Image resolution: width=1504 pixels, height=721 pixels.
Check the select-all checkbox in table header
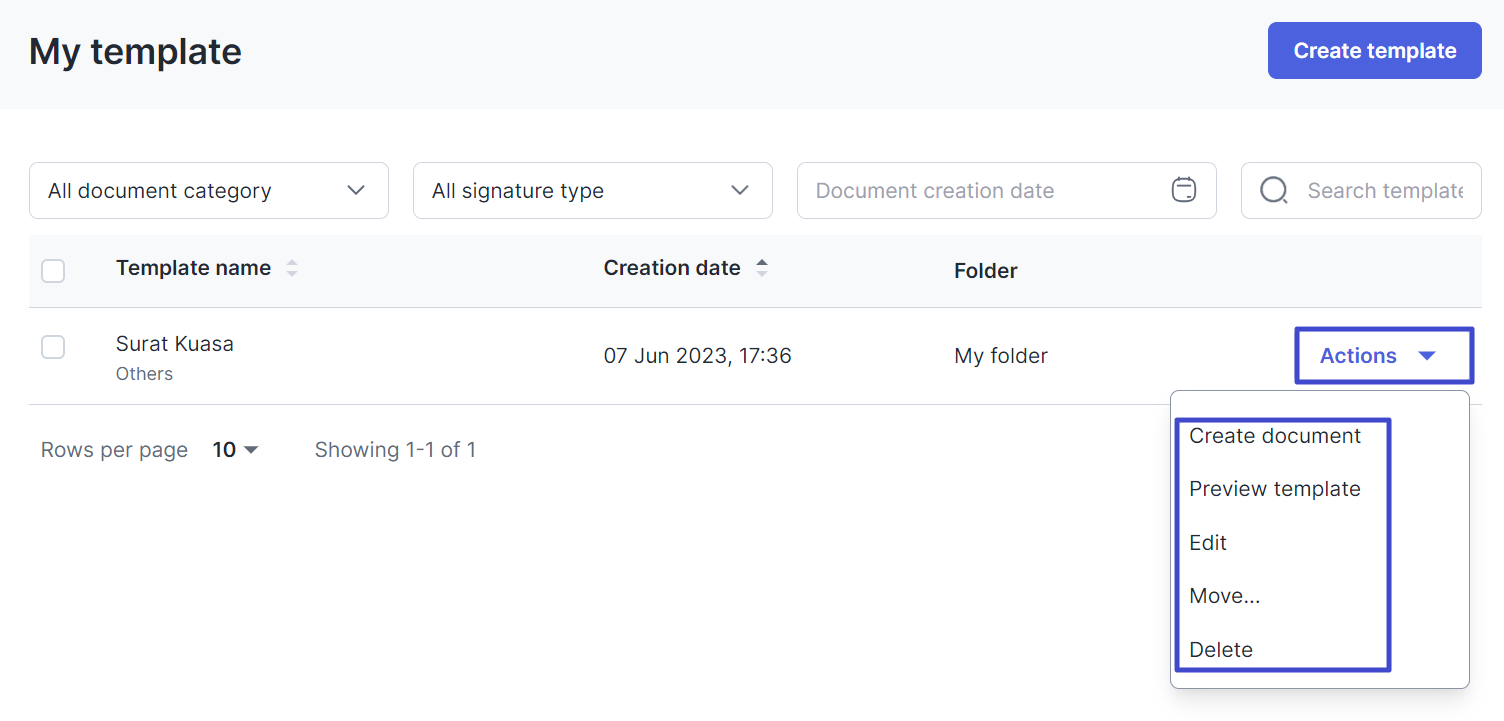coord(53,270)
